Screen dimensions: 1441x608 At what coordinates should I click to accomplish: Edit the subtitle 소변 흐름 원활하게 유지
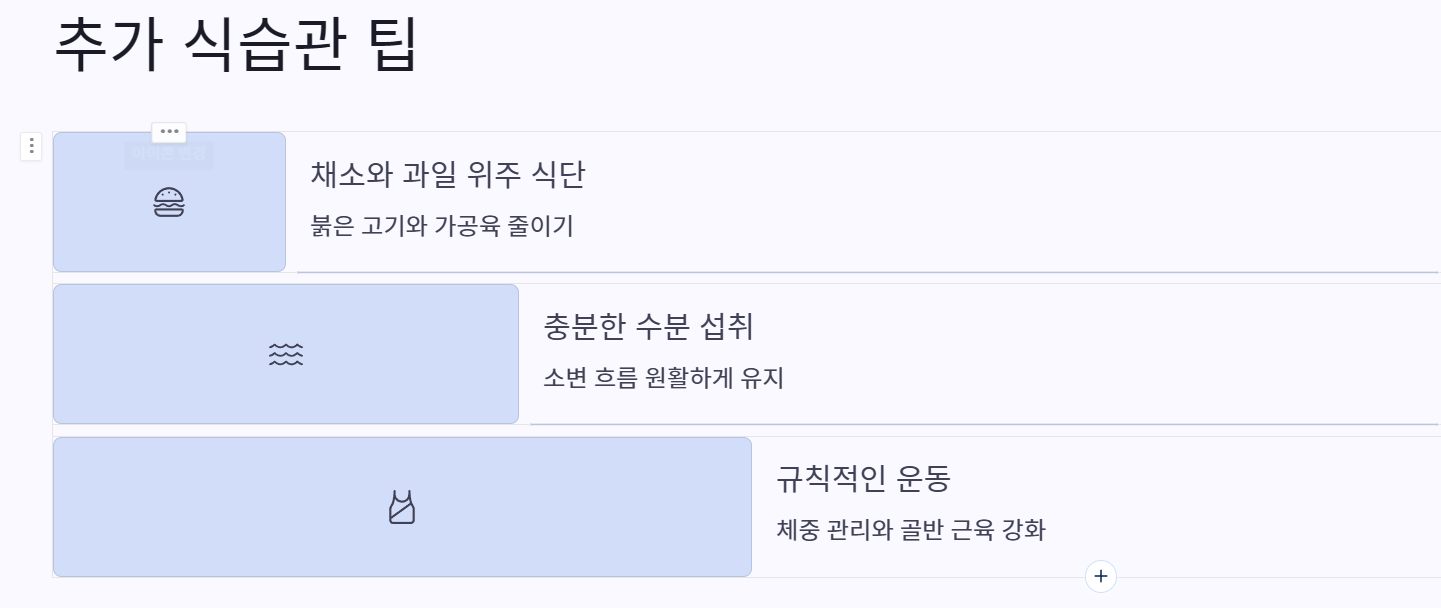click(x=663, y=379)
